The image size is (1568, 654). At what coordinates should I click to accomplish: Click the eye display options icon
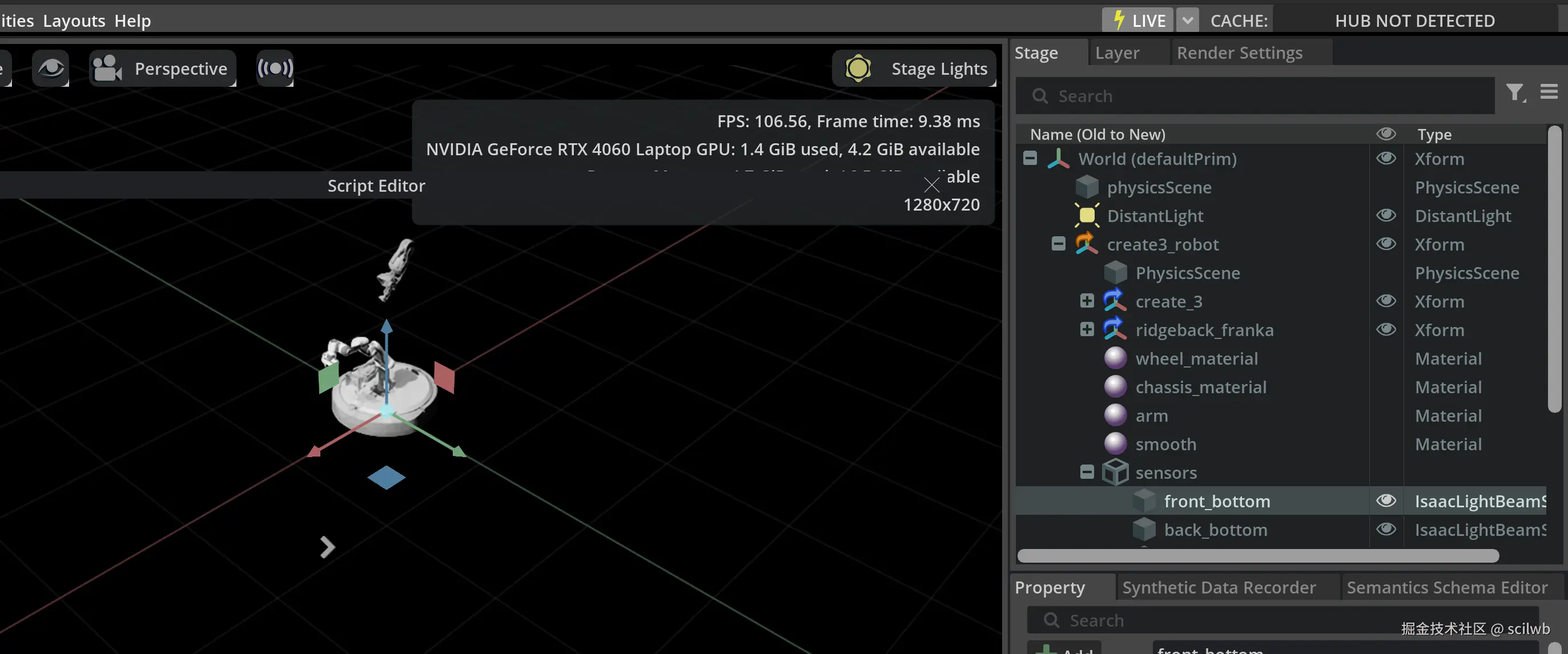pyautogui.click(x=50, y=68)
